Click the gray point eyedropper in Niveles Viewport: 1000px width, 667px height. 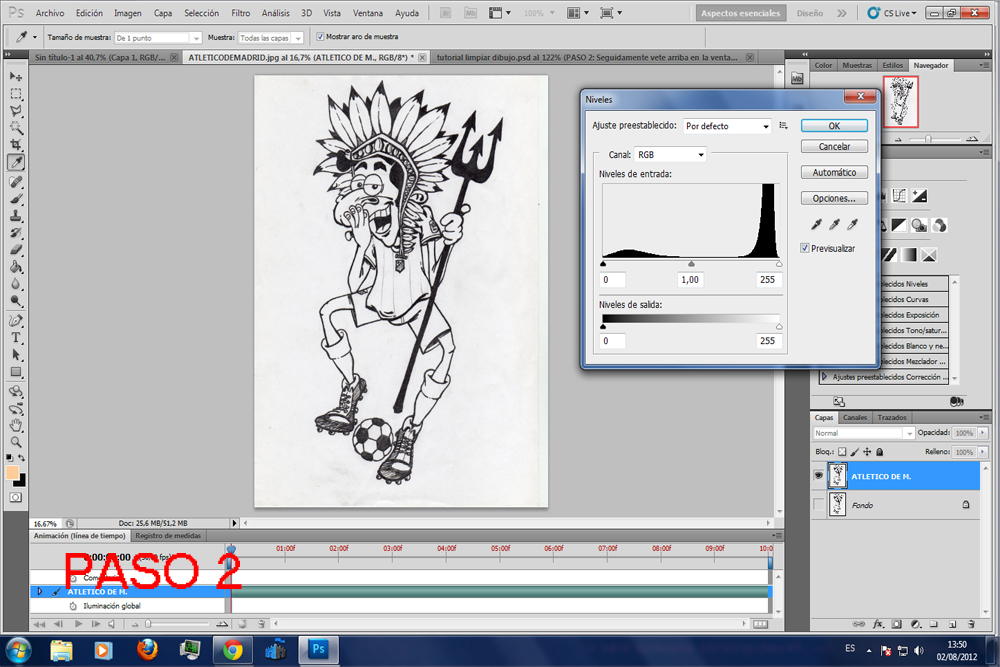click(834, 224)
